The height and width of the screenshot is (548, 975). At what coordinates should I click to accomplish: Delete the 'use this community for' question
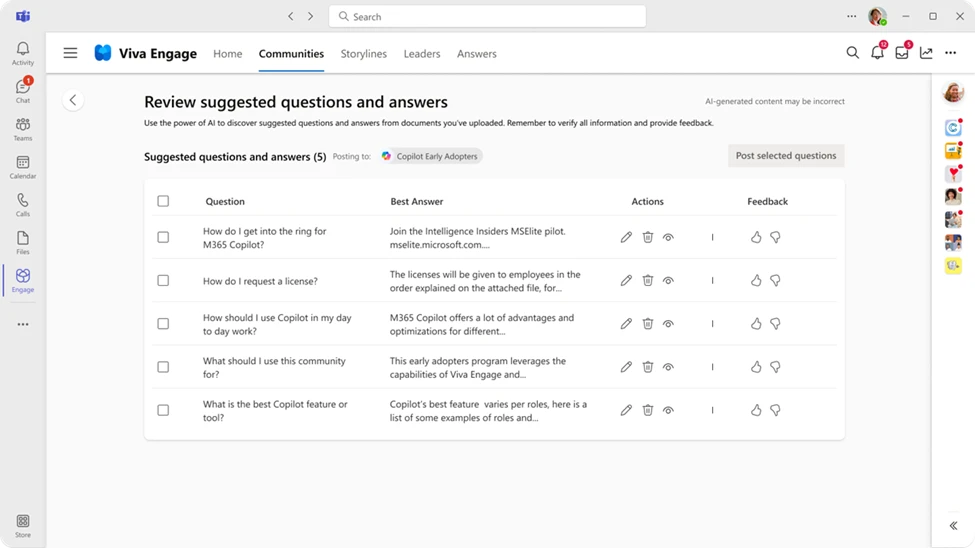[648, 367]
